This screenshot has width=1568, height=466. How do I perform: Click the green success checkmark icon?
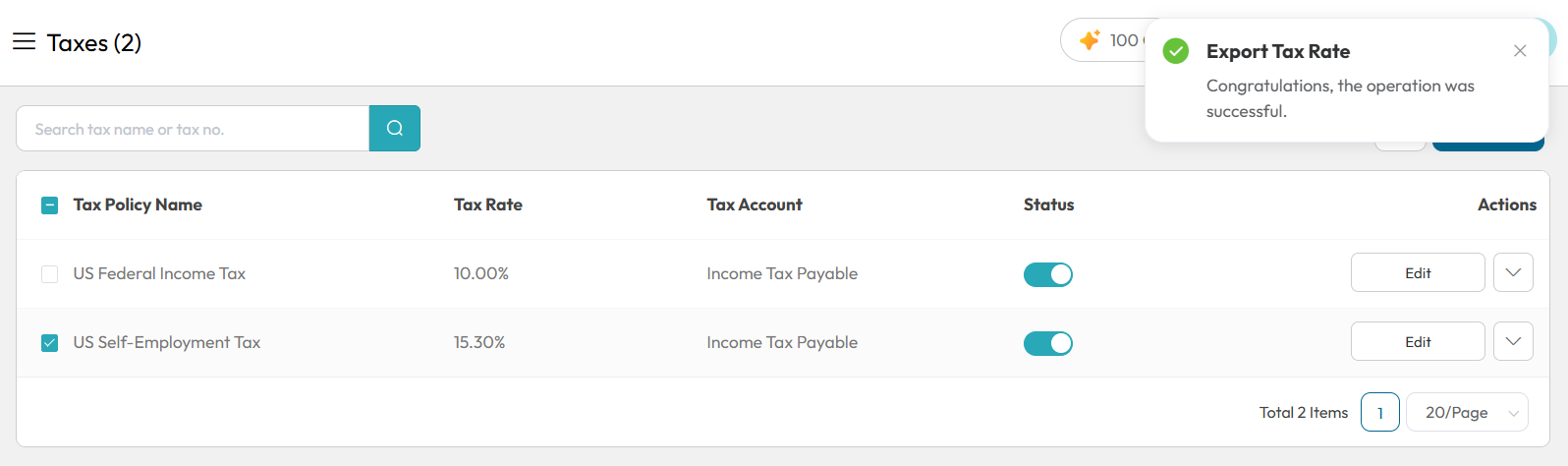point(1176,51)
